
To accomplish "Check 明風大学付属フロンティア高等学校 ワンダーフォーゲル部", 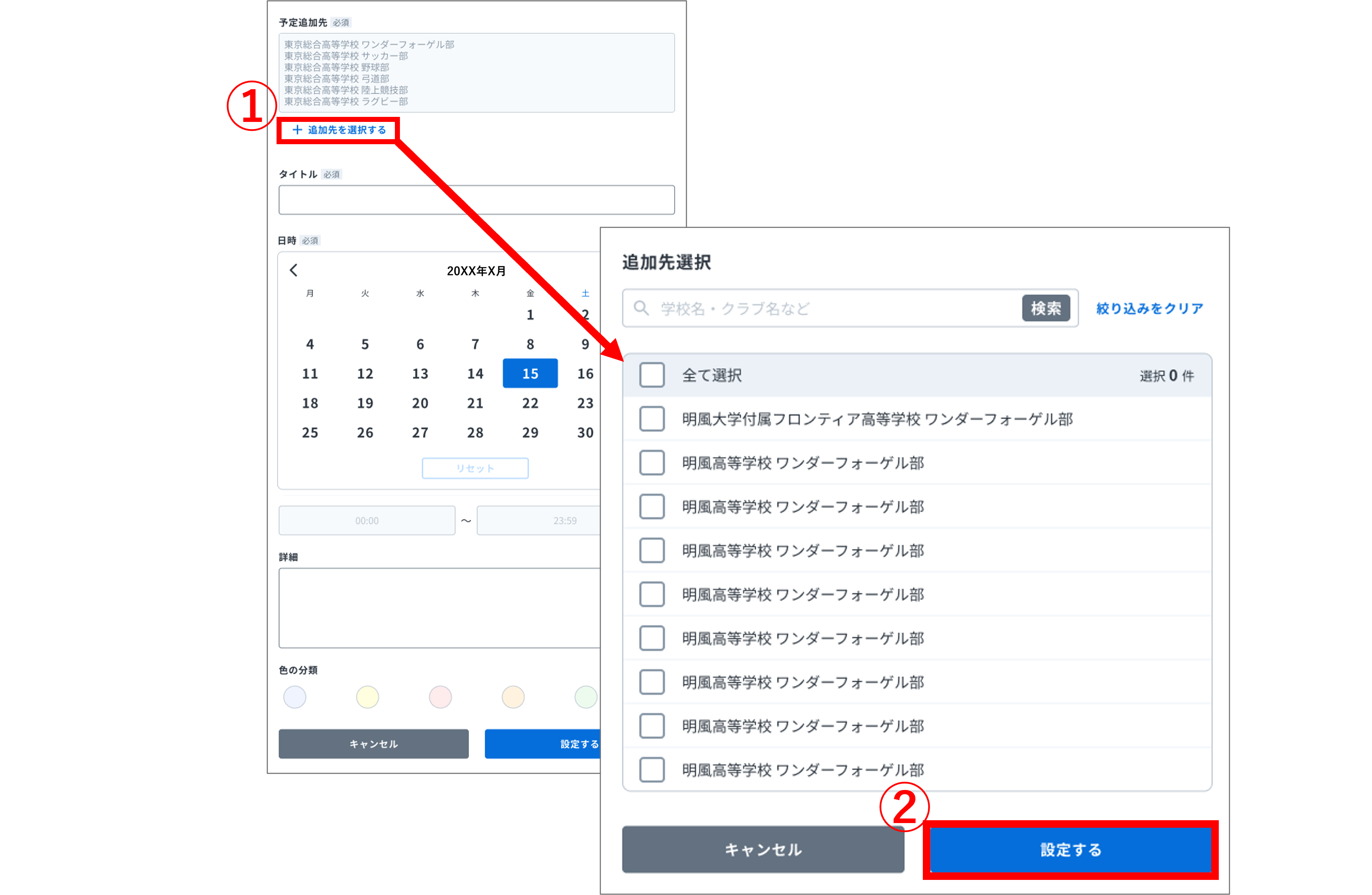I will click(x=651, y=419).
